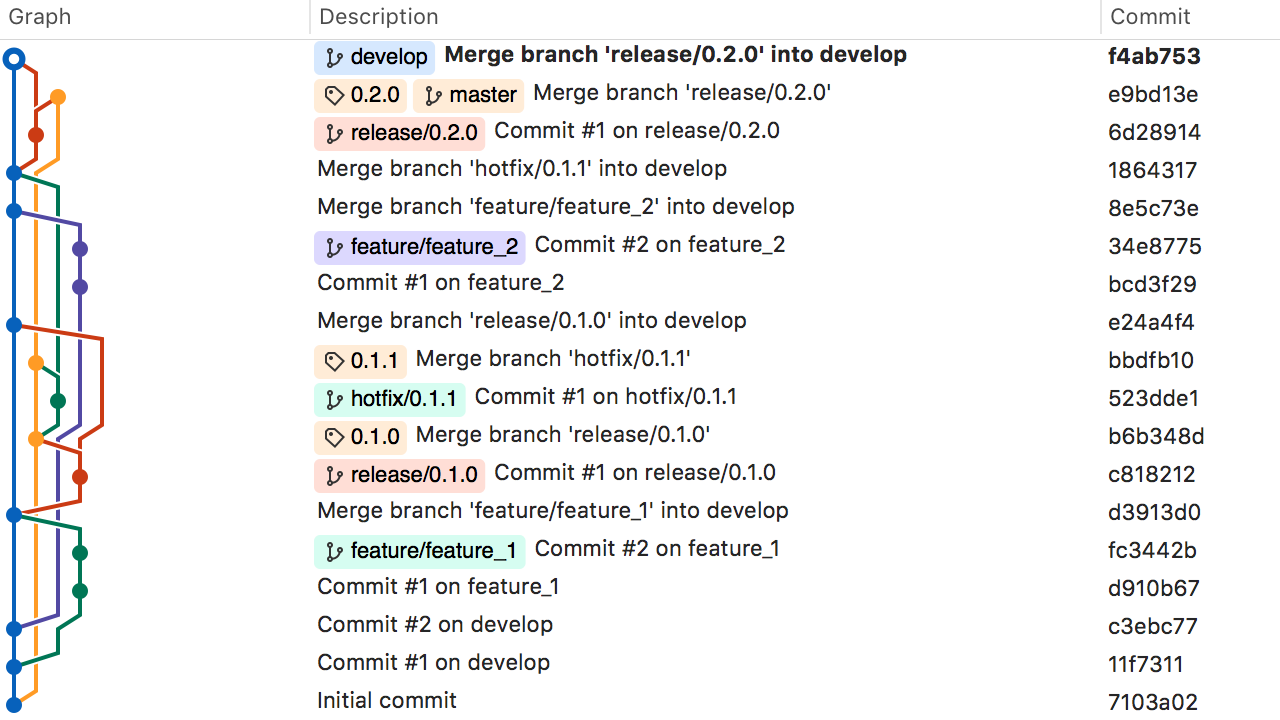Click the Description column header
This screenshot has height=720, width=1280.
click(x=378, y=17)
